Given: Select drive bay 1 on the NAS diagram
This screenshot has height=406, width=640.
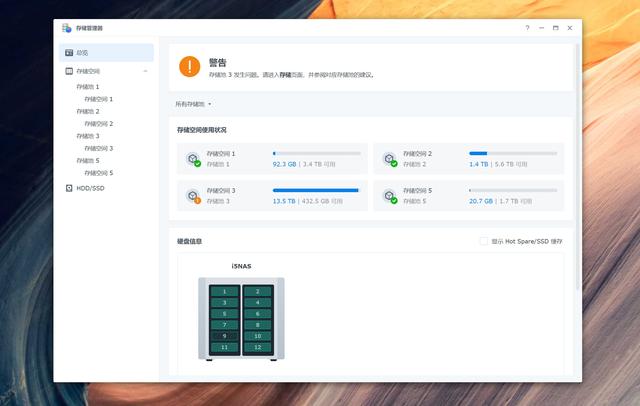Looking at the screenshot, I should tap(224, 291).
